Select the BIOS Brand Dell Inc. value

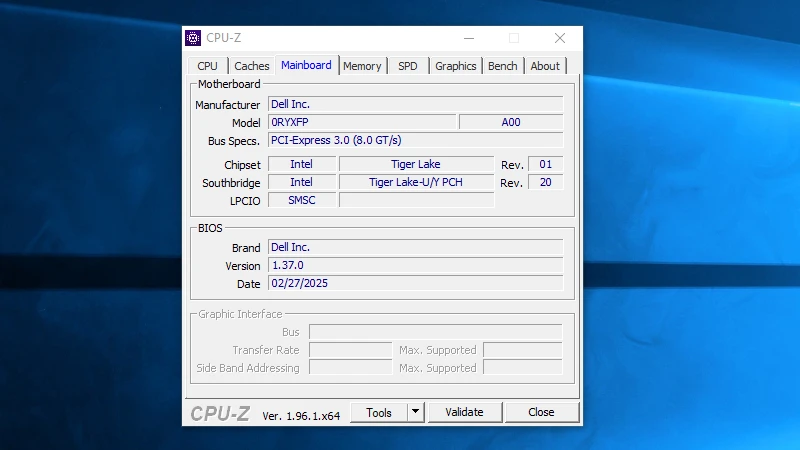coord(416,247)
